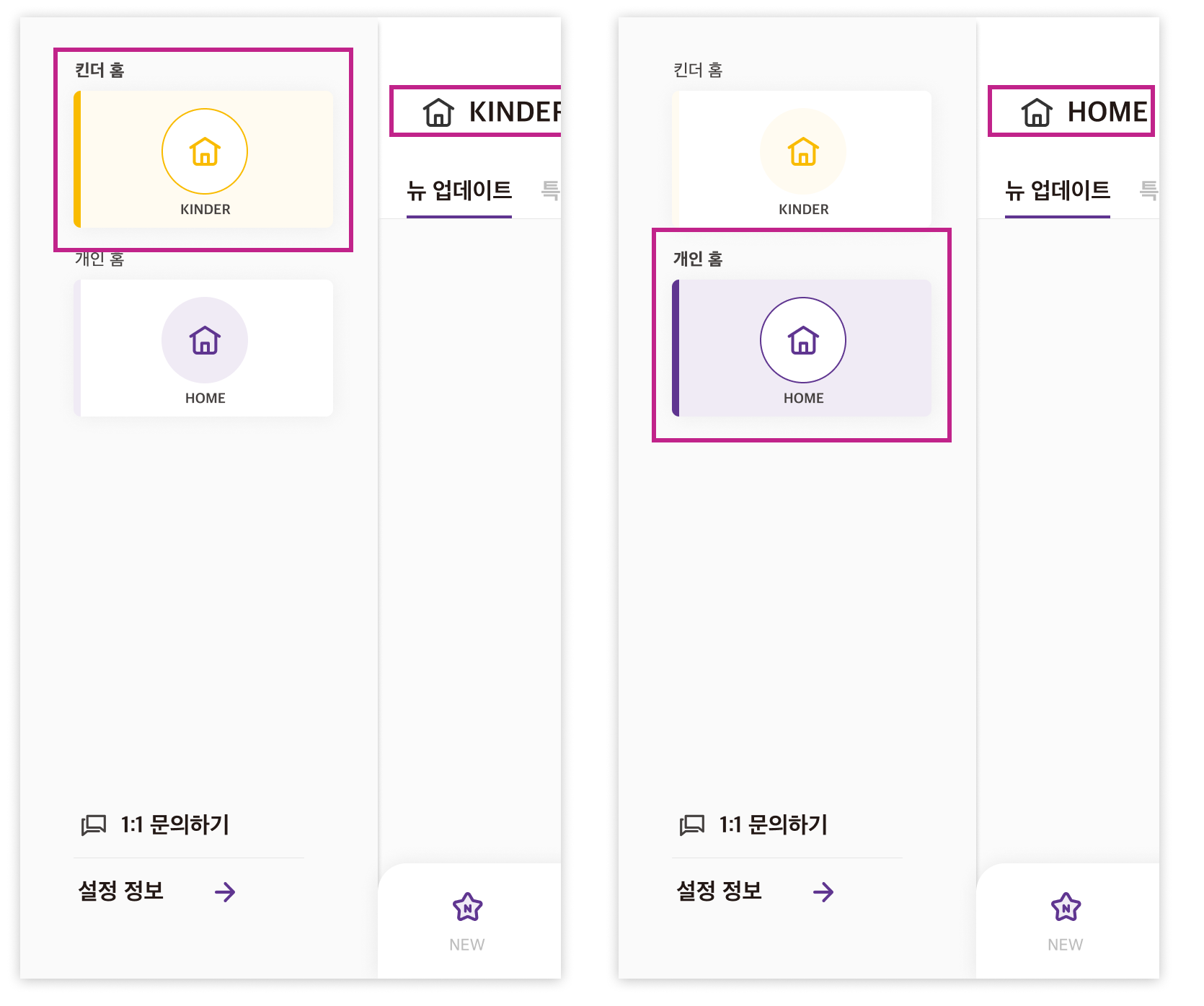Click the selected purple HOME circle icon in right panel
Viewport: 1204px width, 1006px height.
tap(803, 340)
